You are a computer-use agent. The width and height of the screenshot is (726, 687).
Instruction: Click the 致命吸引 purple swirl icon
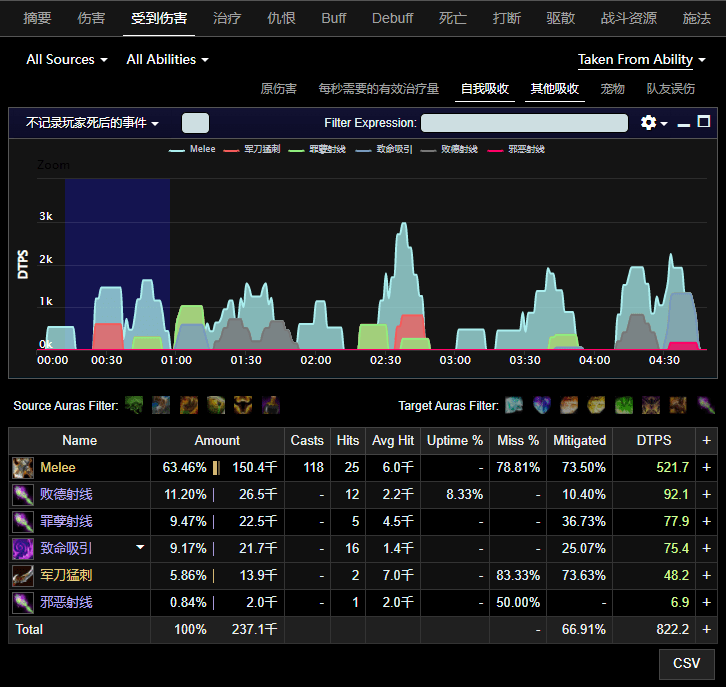pos(23,549)
